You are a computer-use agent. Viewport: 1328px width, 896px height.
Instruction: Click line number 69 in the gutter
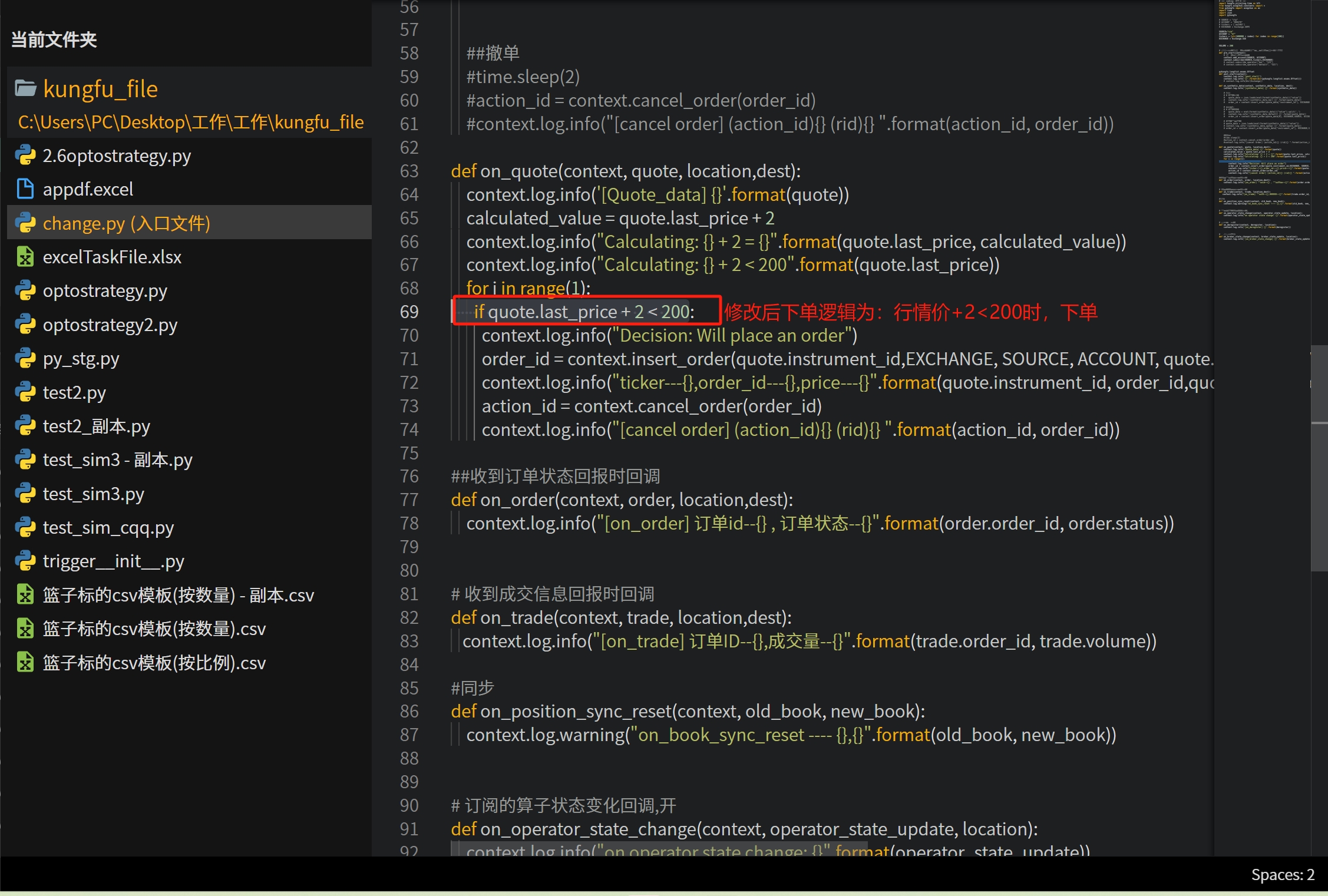(409, 312)
